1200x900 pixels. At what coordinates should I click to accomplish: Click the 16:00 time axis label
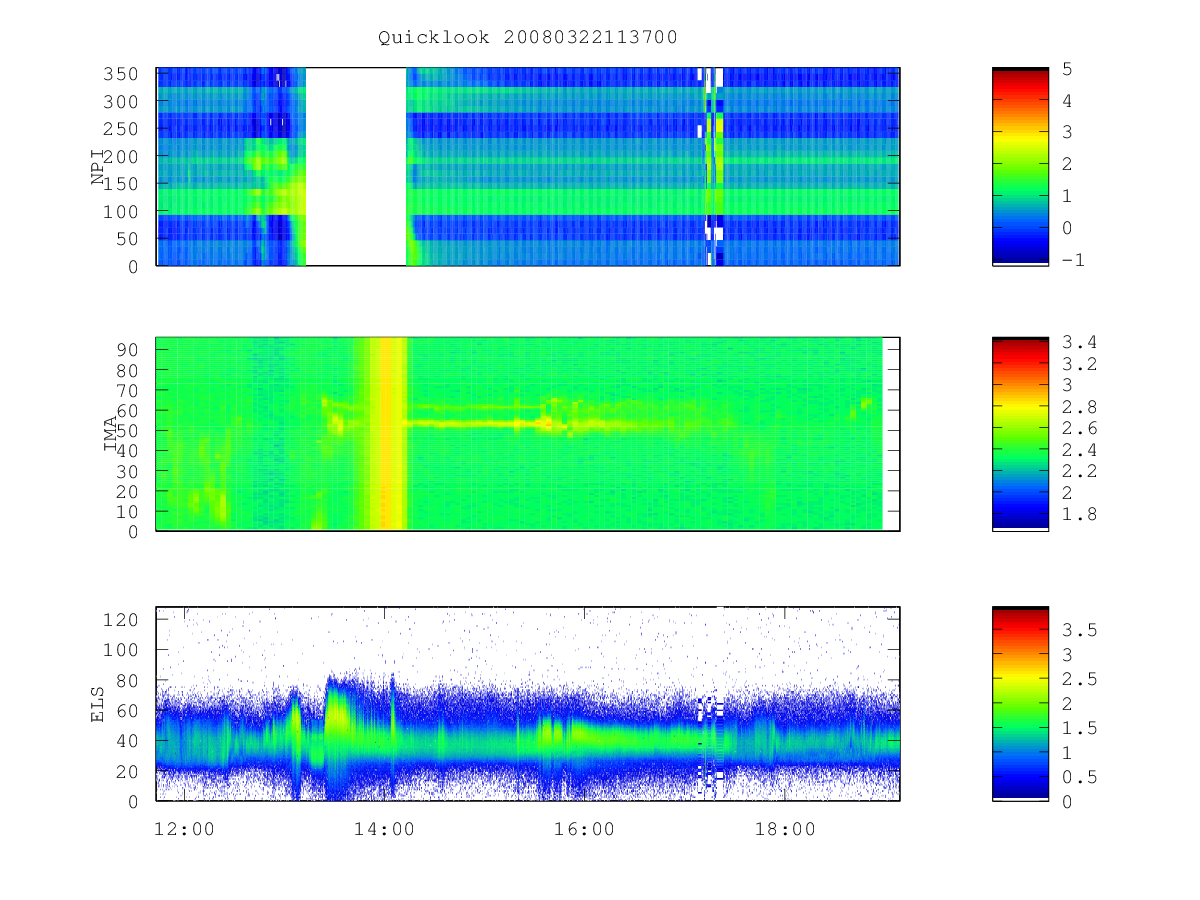coord(584,829)
